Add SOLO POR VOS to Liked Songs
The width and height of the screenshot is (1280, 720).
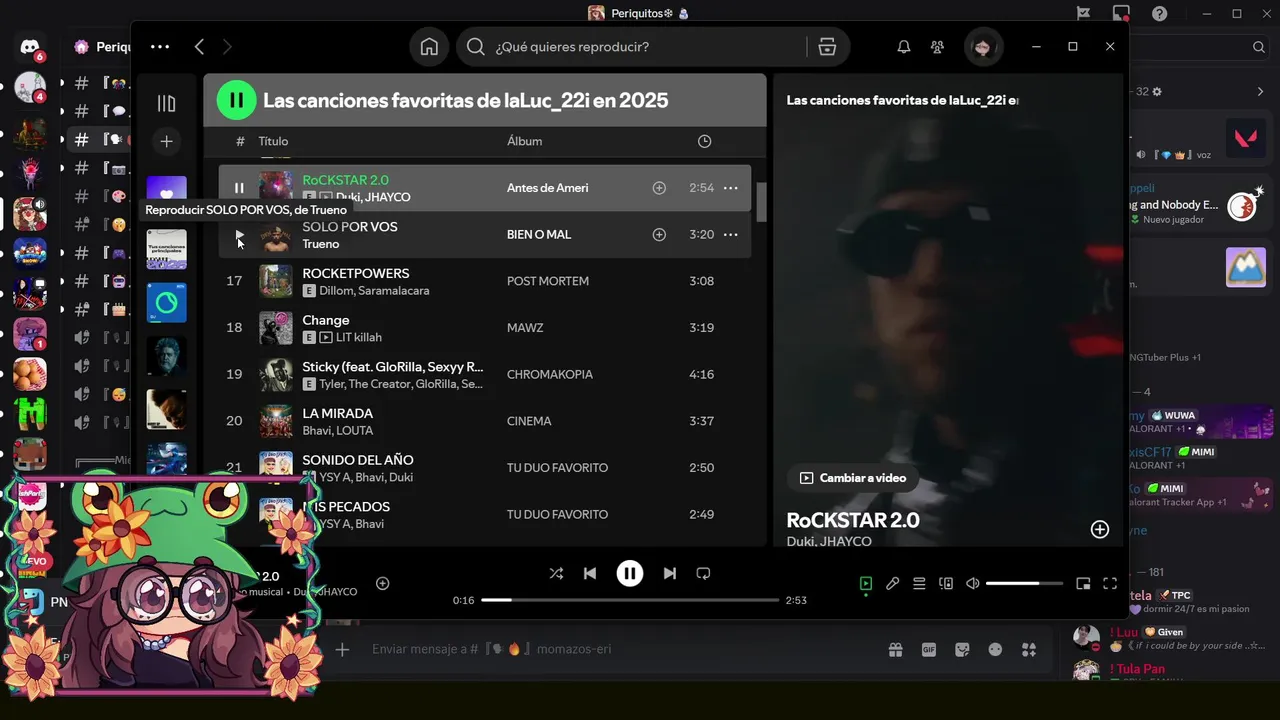pyautogui.click(x=659, y=234)
